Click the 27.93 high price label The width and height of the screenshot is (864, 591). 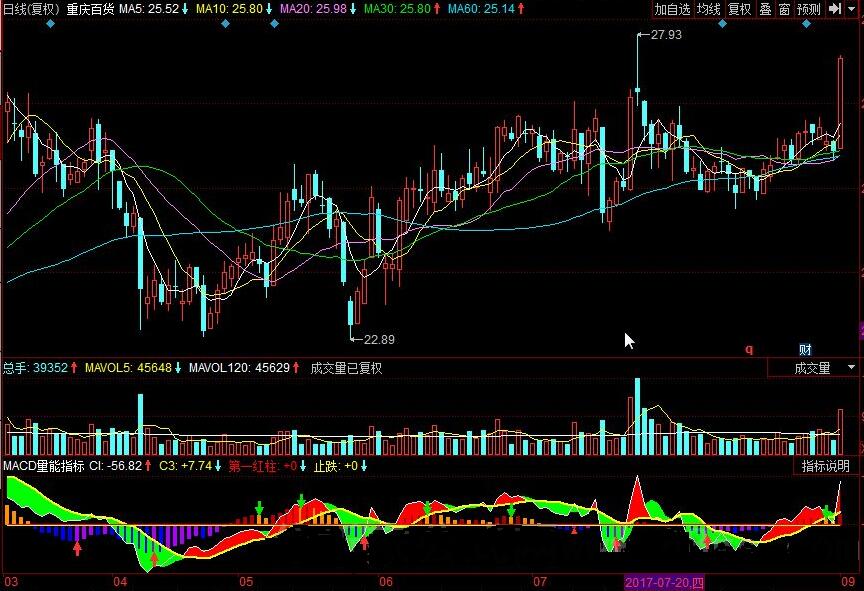point(664,35)
